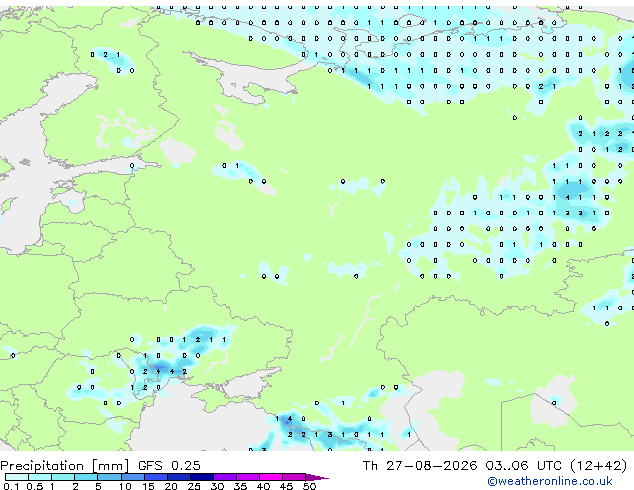Click the legend label '25'
The image size is (634, 490).
(194, 486)
